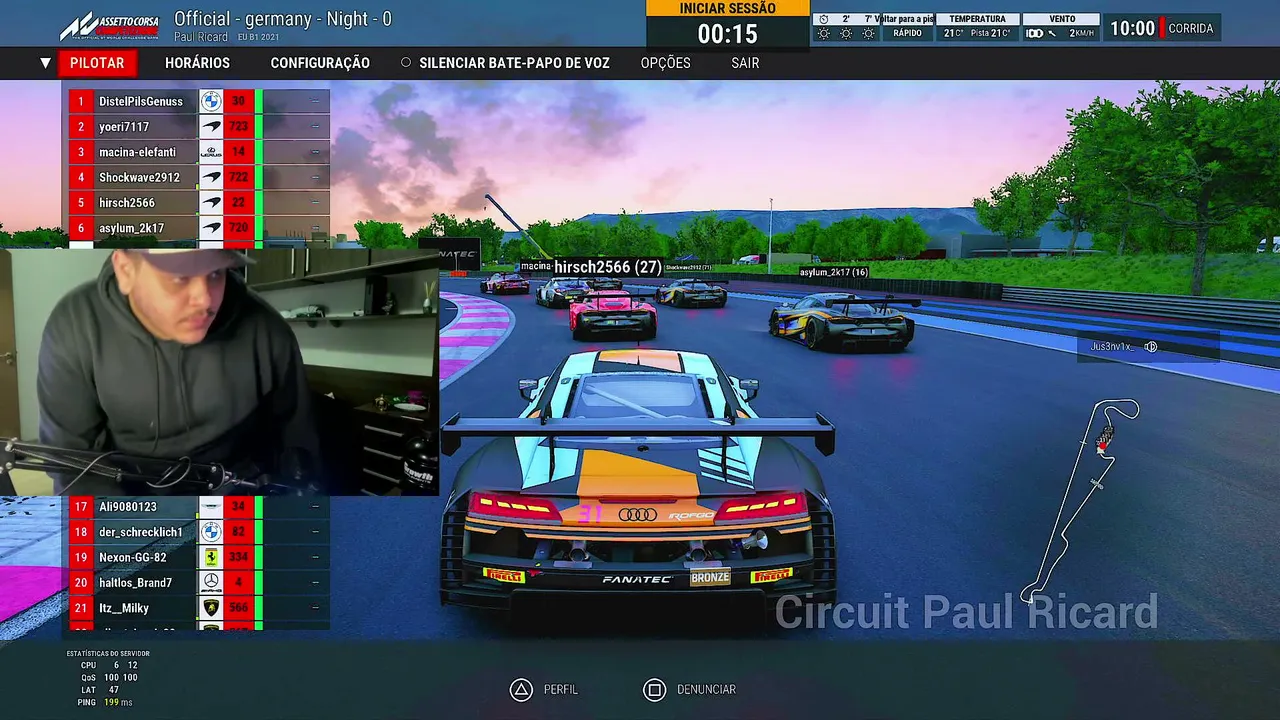Click the 199 ms ping value

click(118, 702)
